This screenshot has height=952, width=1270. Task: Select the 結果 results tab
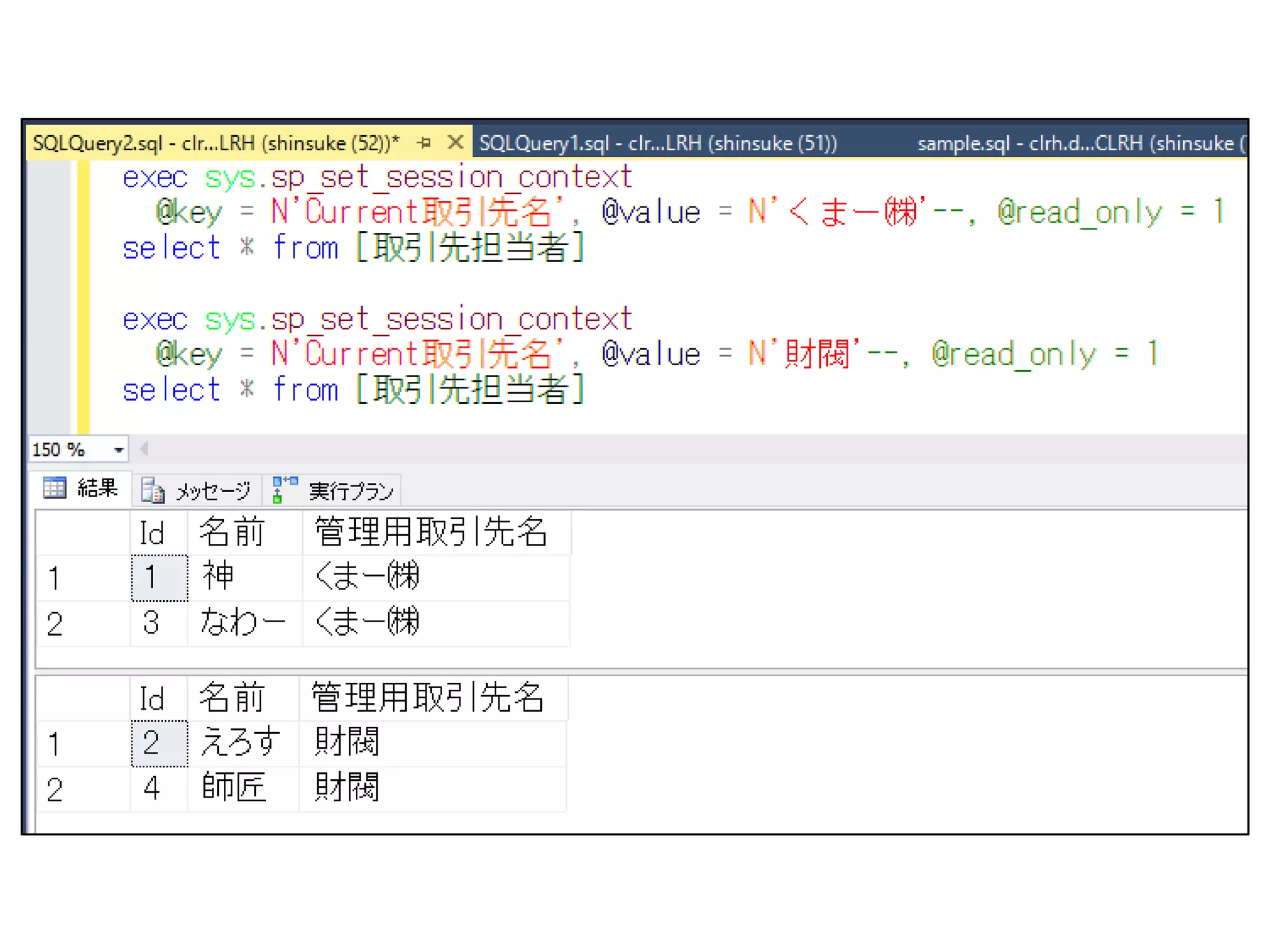tap(97, 488)
